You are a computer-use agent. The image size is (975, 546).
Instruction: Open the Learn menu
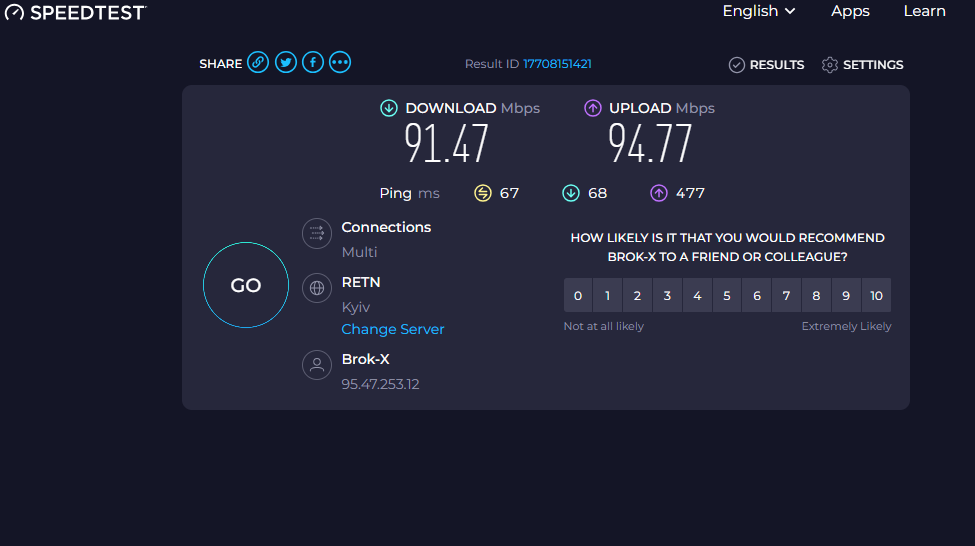coord(925,11)
